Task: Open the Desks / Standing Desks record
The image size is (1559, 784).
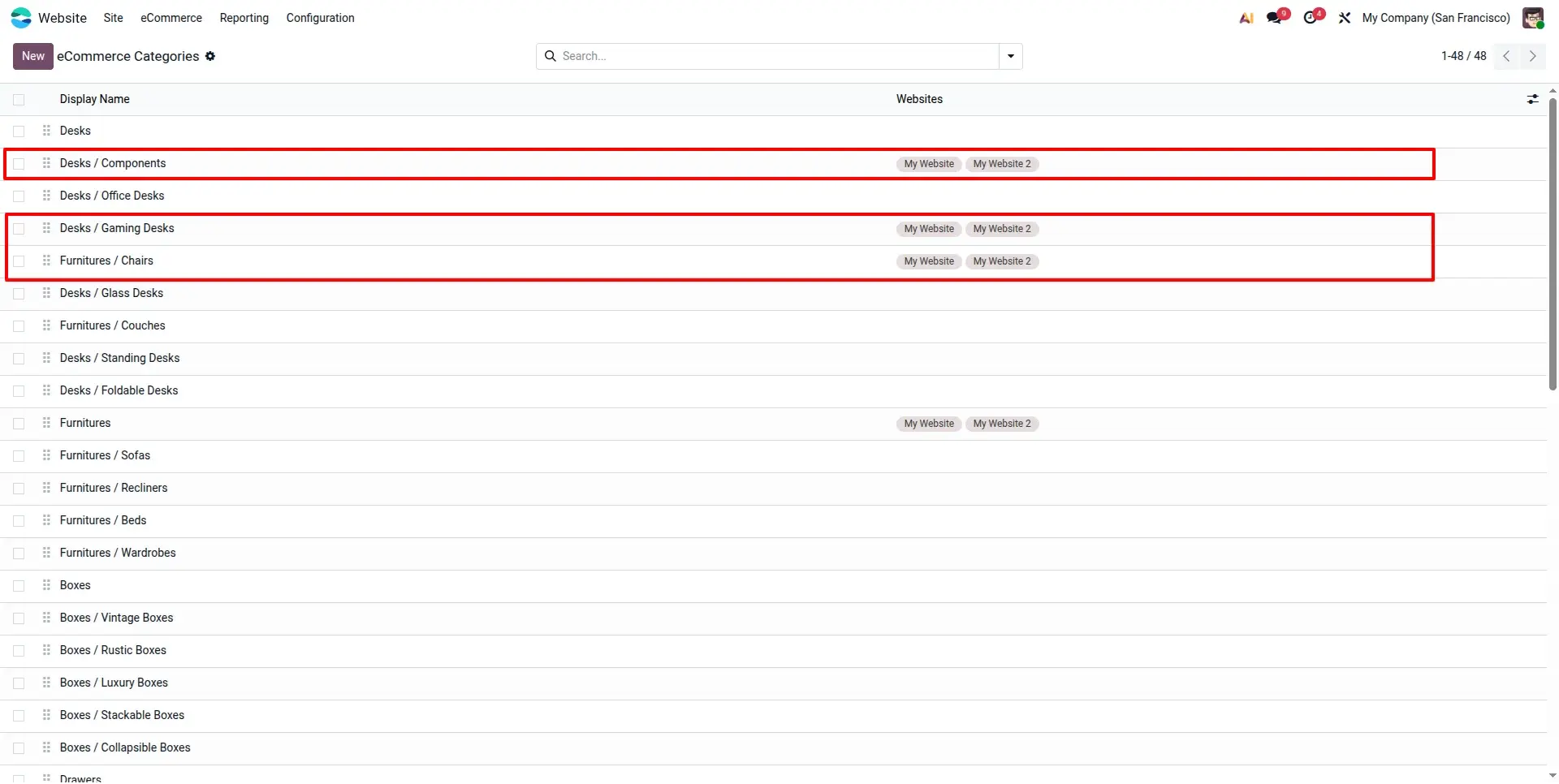Action: tap(119, 358)
